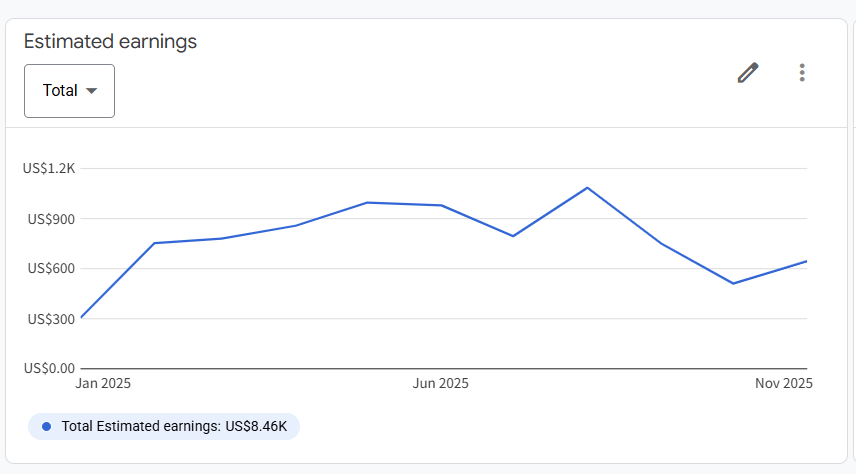The width and height of the screenshot is (856, 474).
Task: Click the line's starting point above Jan 2025
Action: [x=81, y=318]
